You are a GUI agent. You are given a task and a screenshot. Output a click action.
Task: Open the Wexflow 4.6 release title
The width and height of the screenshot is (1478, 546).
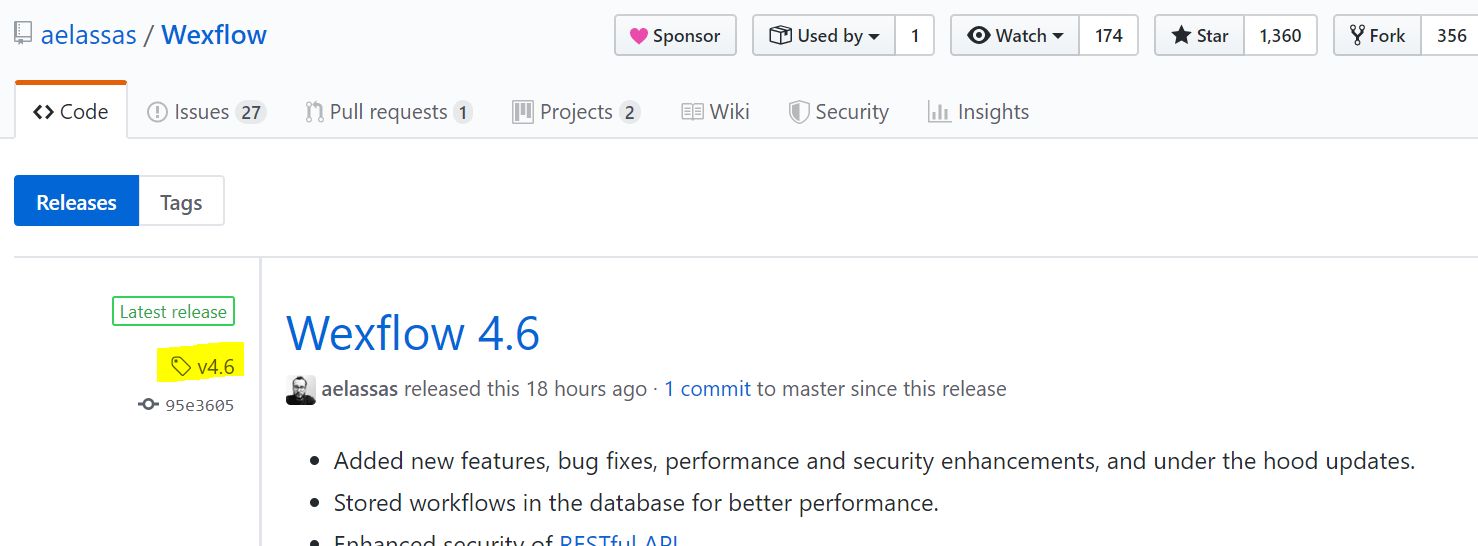(412, 333)
